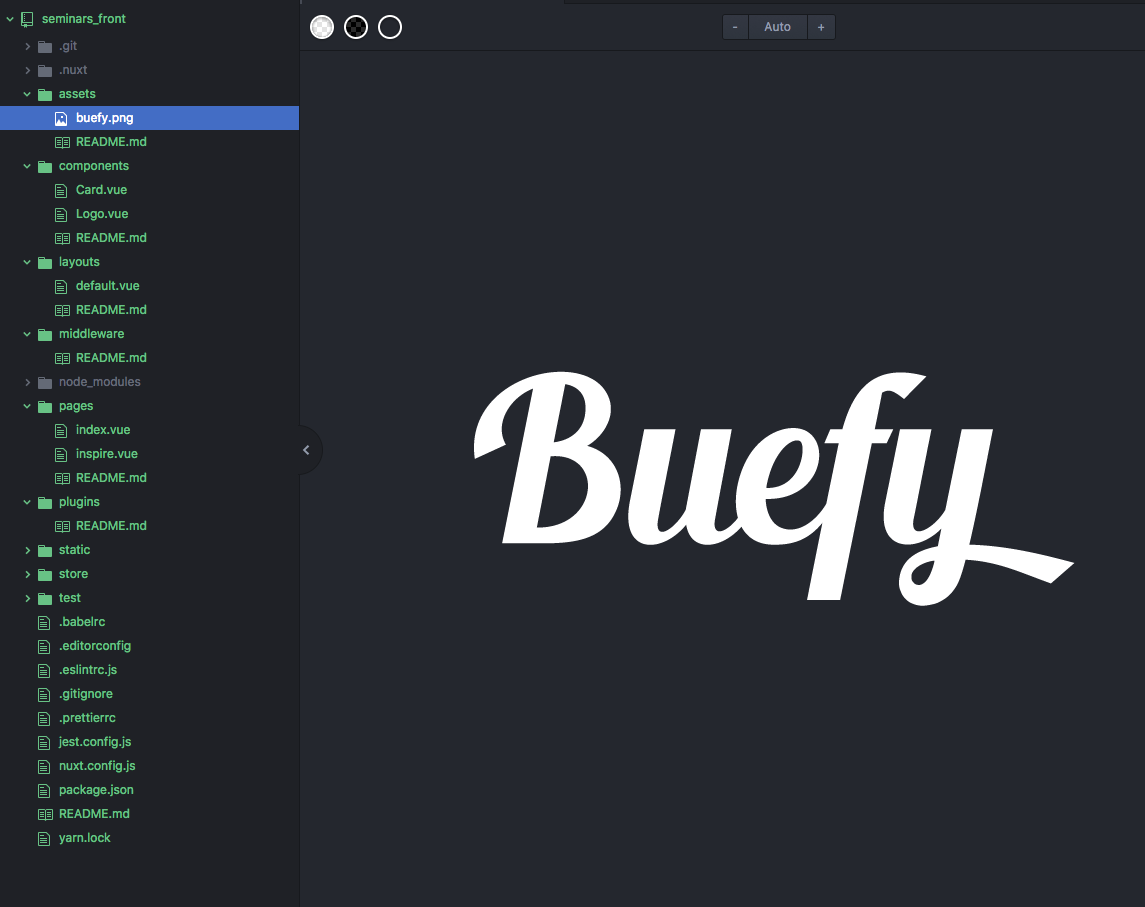
Task: Expand the .nuxt folder
Action: 28,70
